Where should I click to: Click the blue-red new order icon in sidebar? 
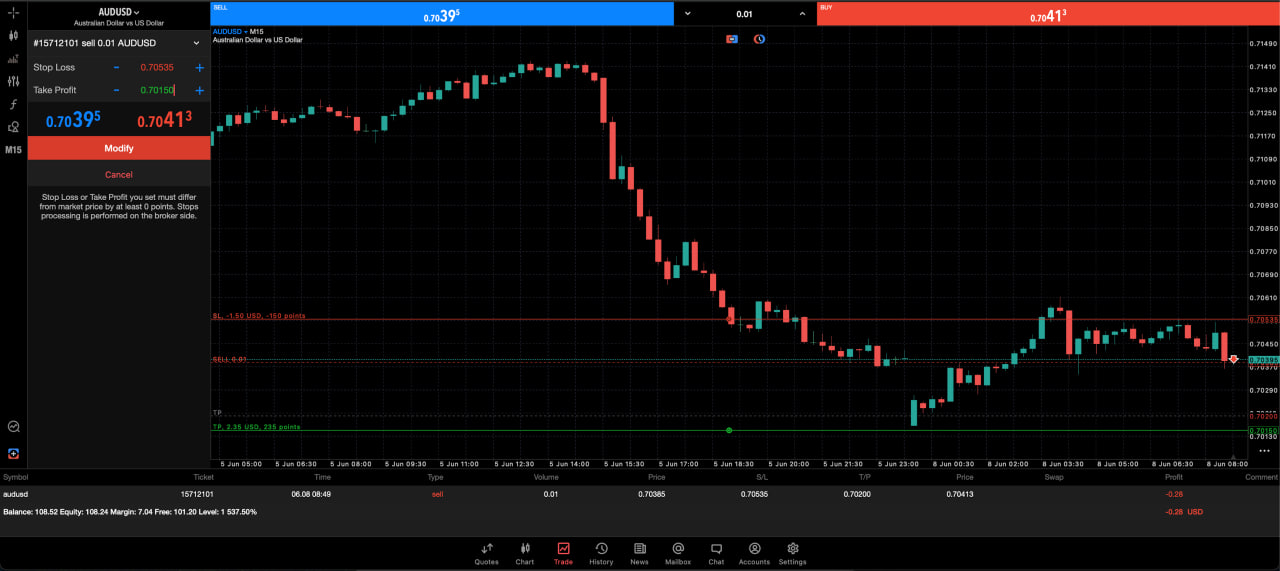point(13,453)
